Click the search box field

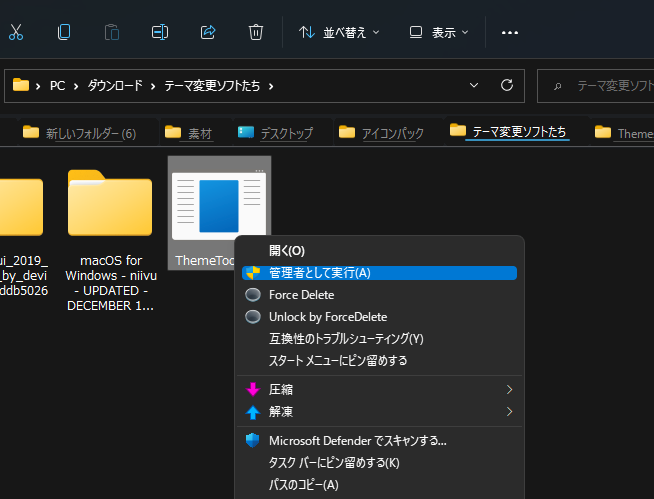596,86
